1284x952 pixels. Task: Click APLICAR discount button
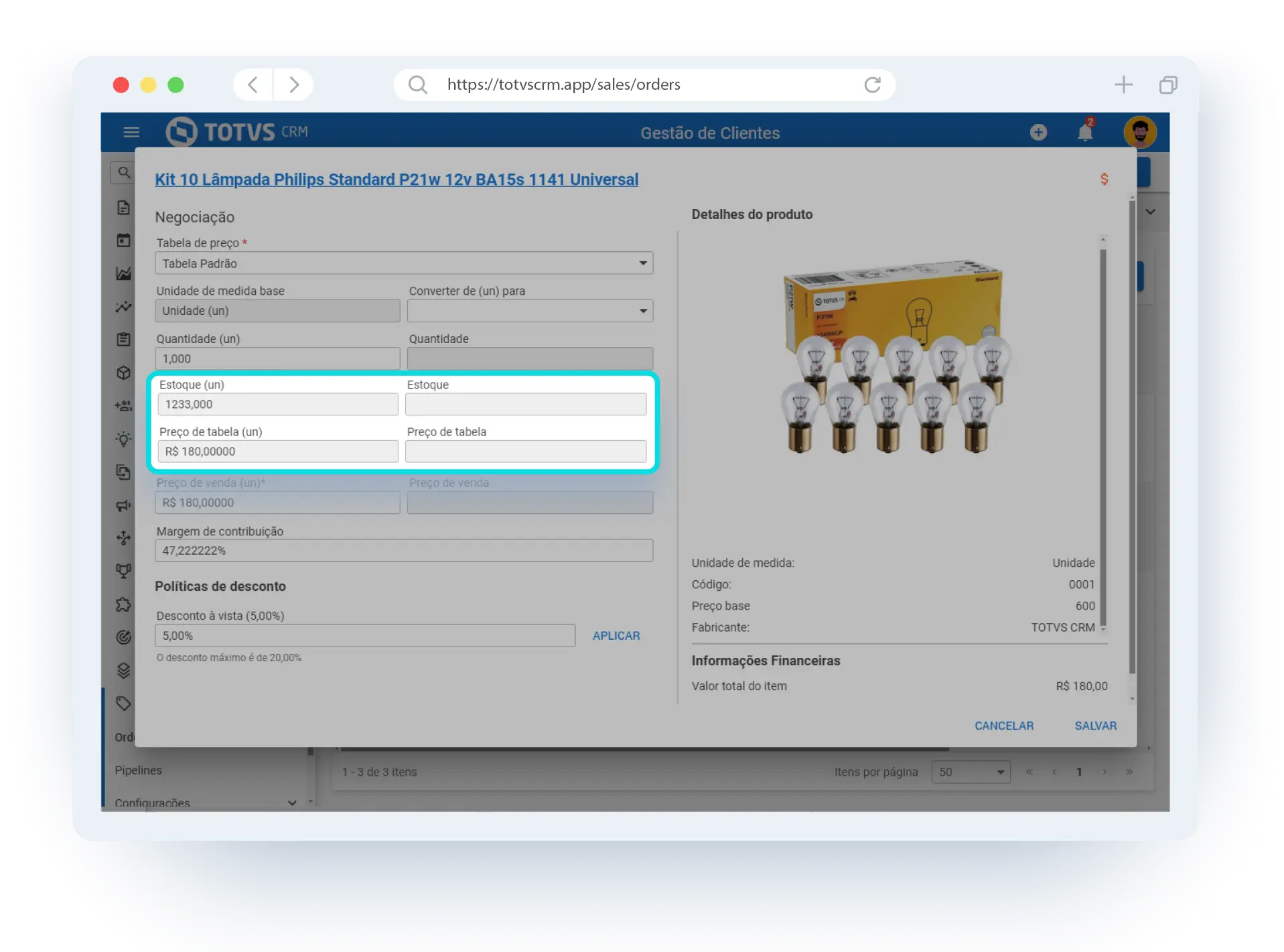coord(616,636)
